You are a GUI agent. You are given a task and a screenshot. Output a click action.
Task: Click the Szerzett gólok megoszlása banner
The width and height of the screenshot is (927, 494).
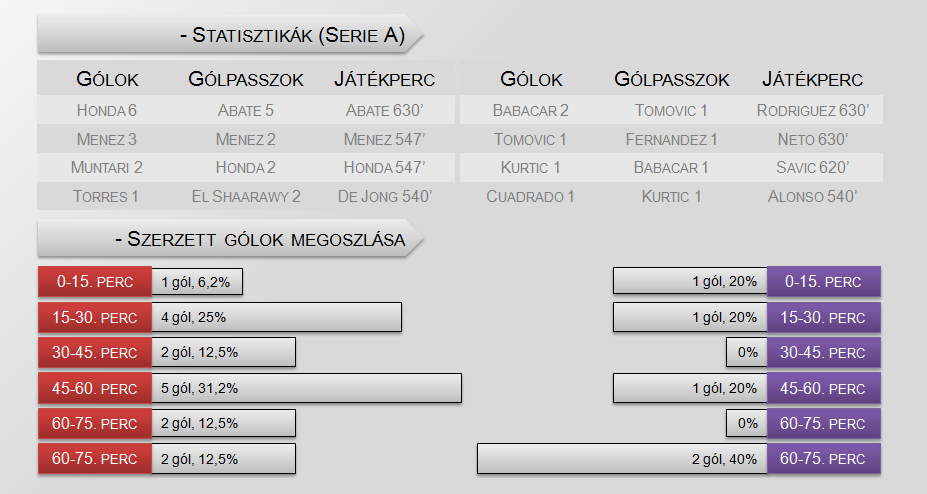point(231,239)
